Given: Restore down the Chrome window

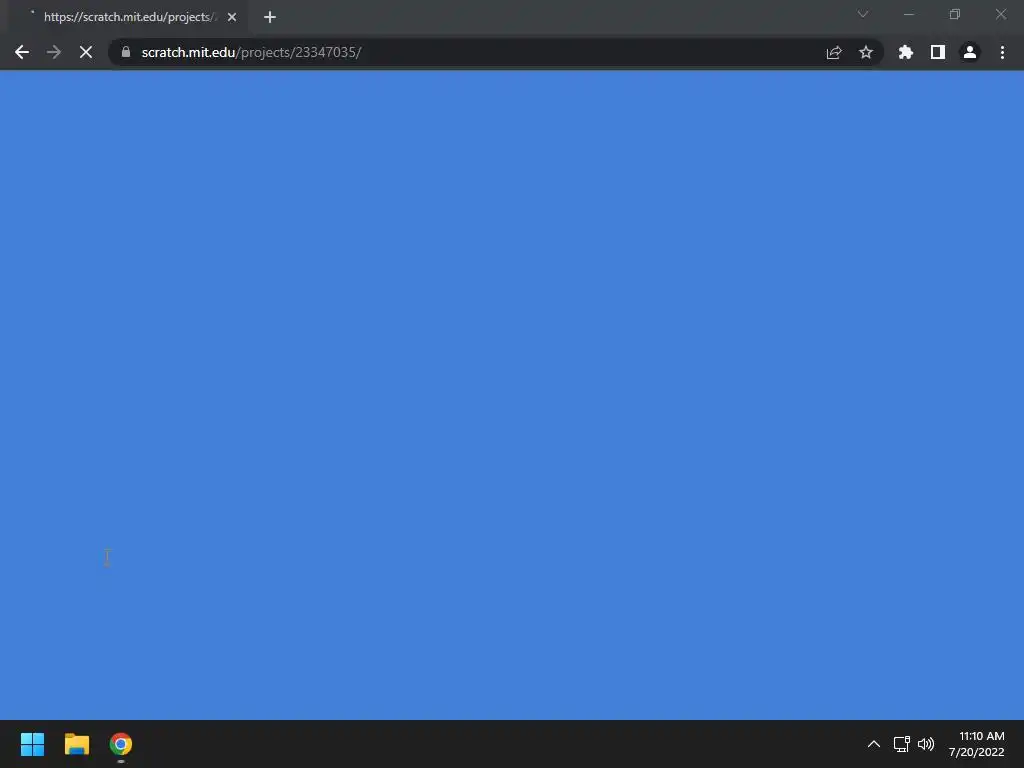Looking at the screenshot, I should point(955,14).
